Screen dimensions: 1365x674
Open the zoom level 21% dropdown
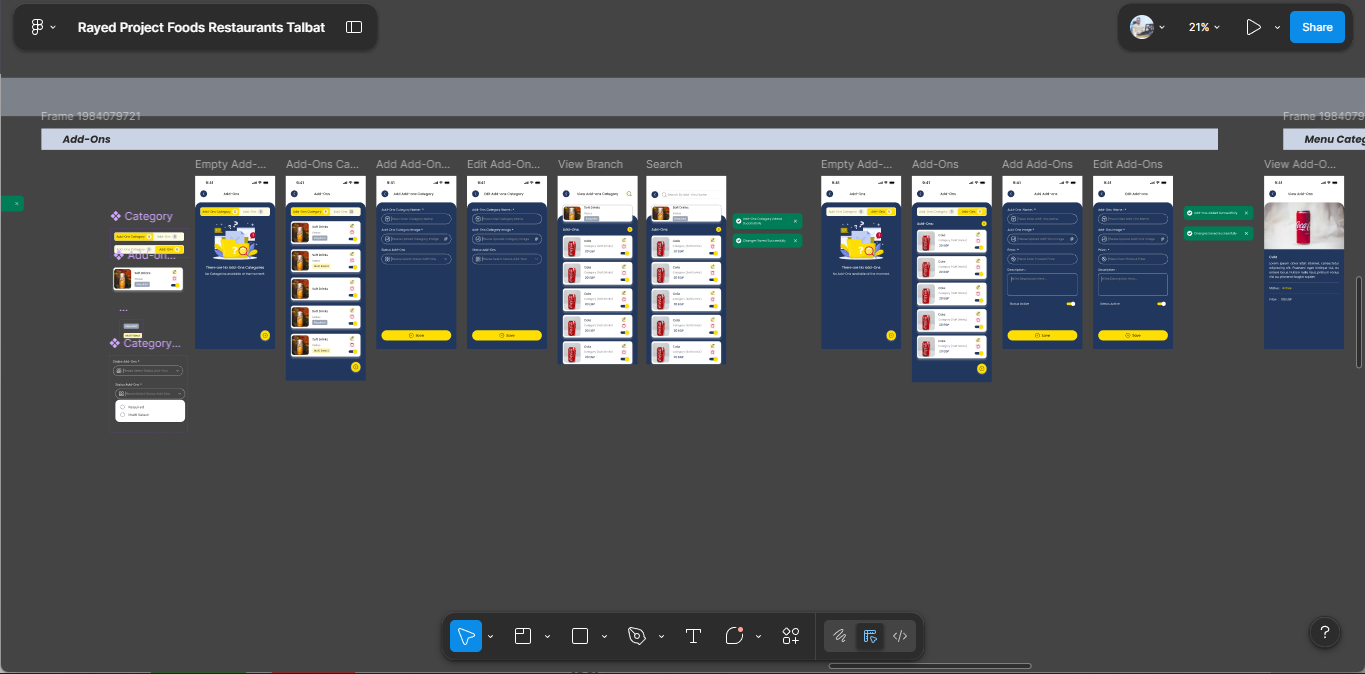pyautogui.click(x=1204, y=27)
